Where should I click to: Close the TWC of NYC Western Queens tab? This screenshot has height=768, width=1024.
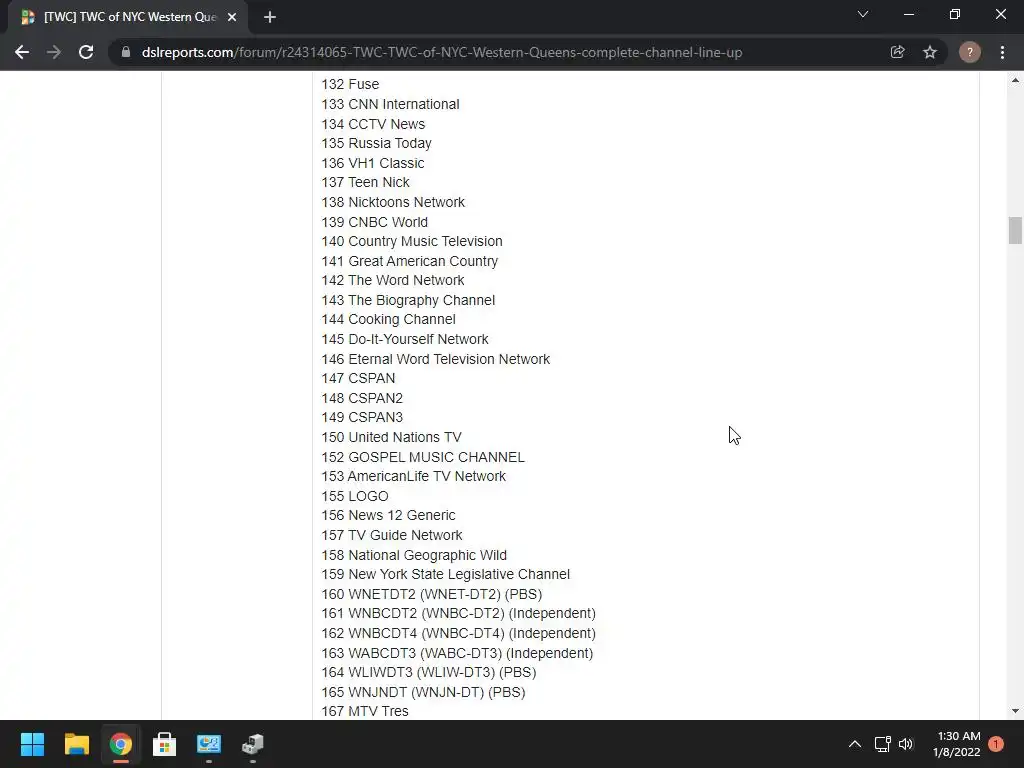tap(232, 17)
